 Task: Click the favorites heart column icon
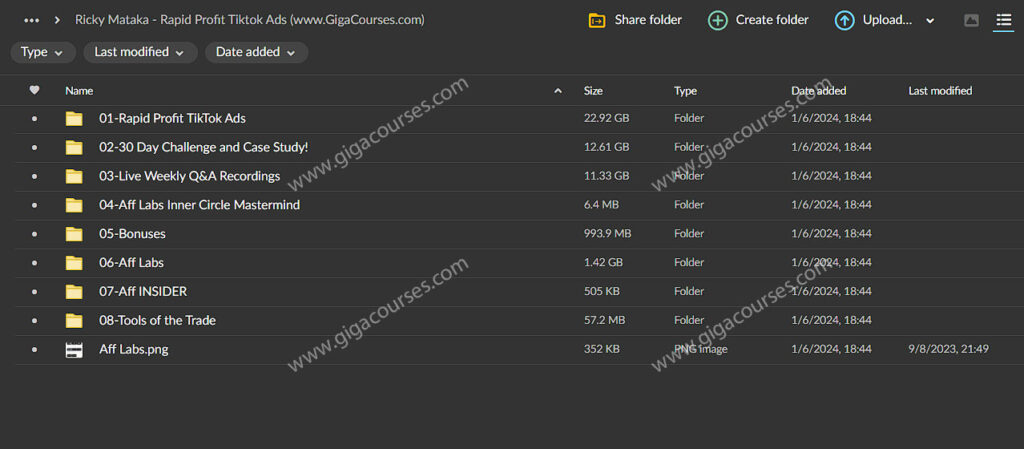[35, 91]
